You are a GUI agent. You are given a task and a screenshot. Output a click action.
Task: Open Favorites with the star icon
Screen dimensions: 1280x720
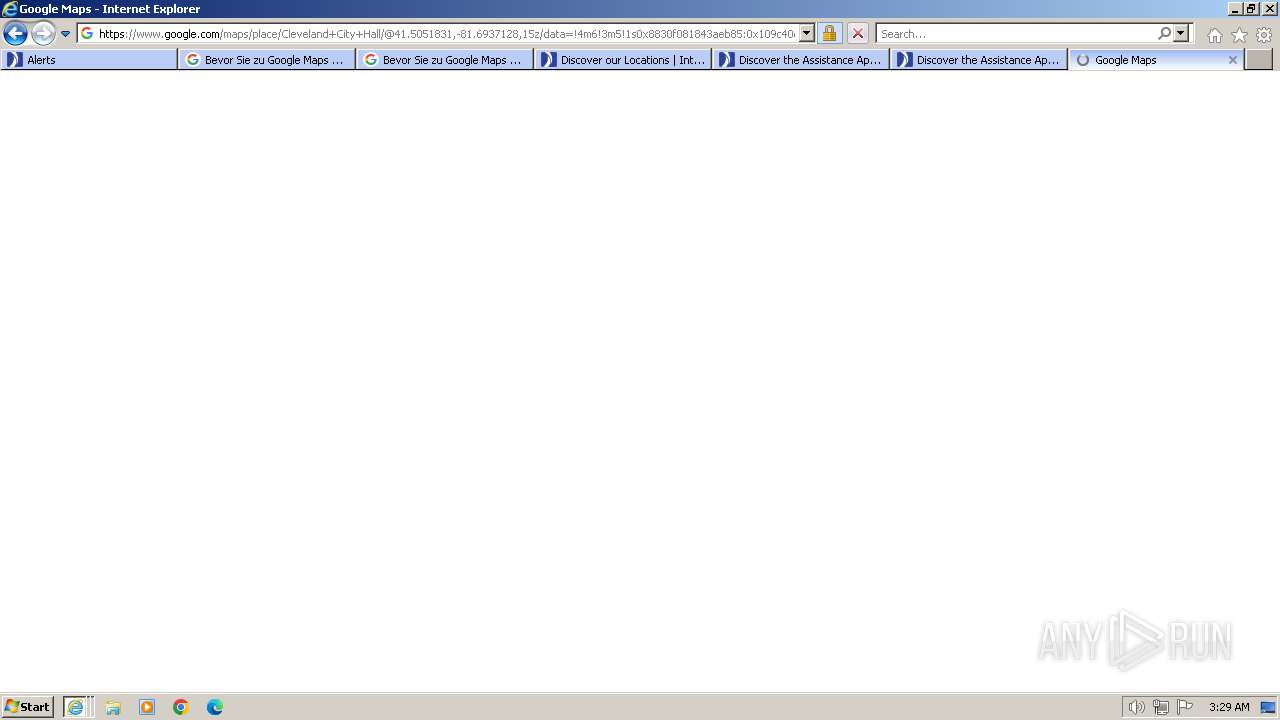[1239, 35]
